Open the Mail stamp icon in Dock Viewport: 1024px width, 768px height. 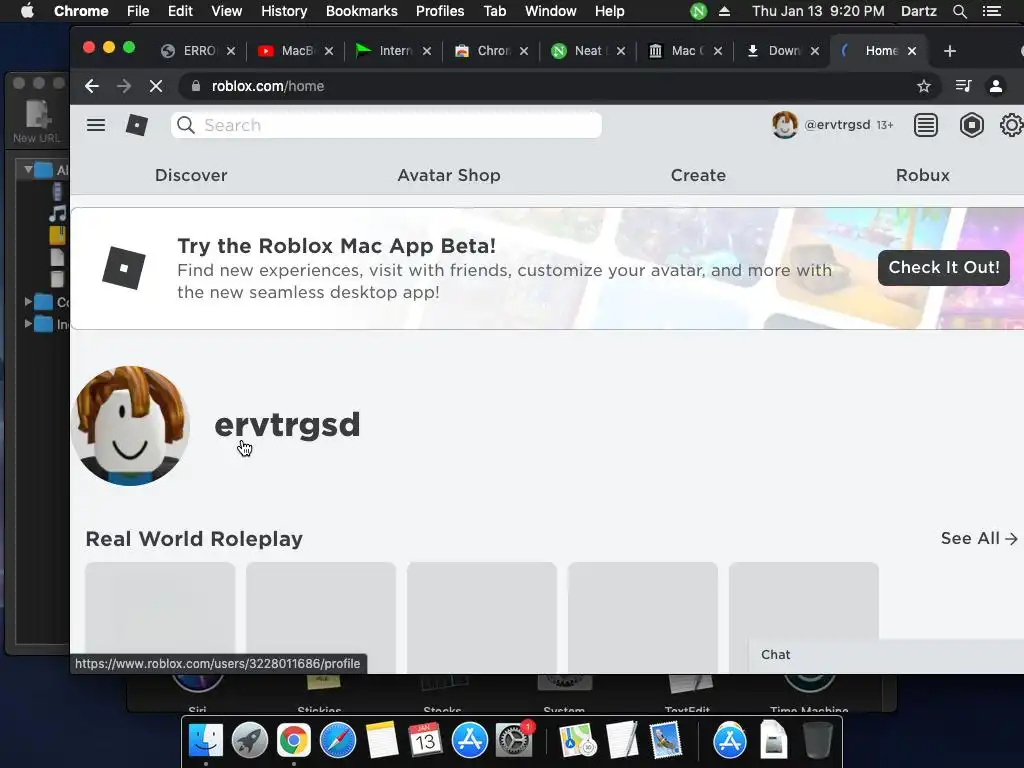coord(665,741)
